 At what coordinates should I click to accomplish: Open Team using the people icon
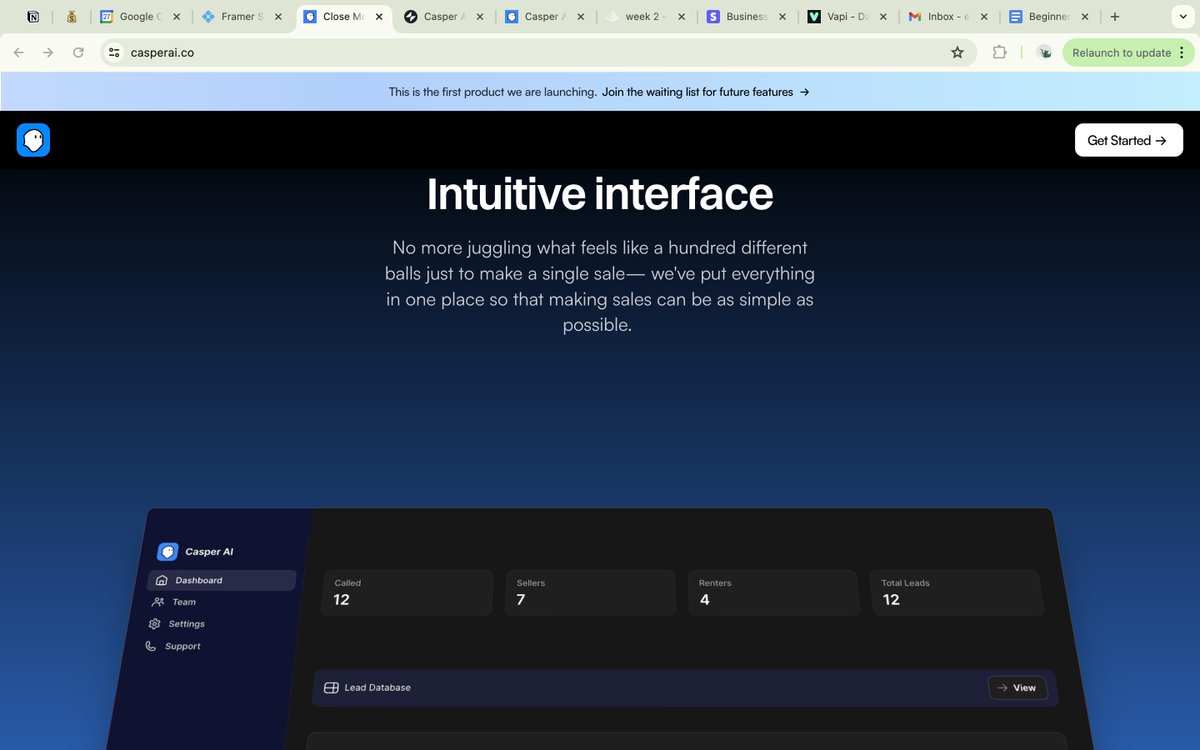[159, 602]
